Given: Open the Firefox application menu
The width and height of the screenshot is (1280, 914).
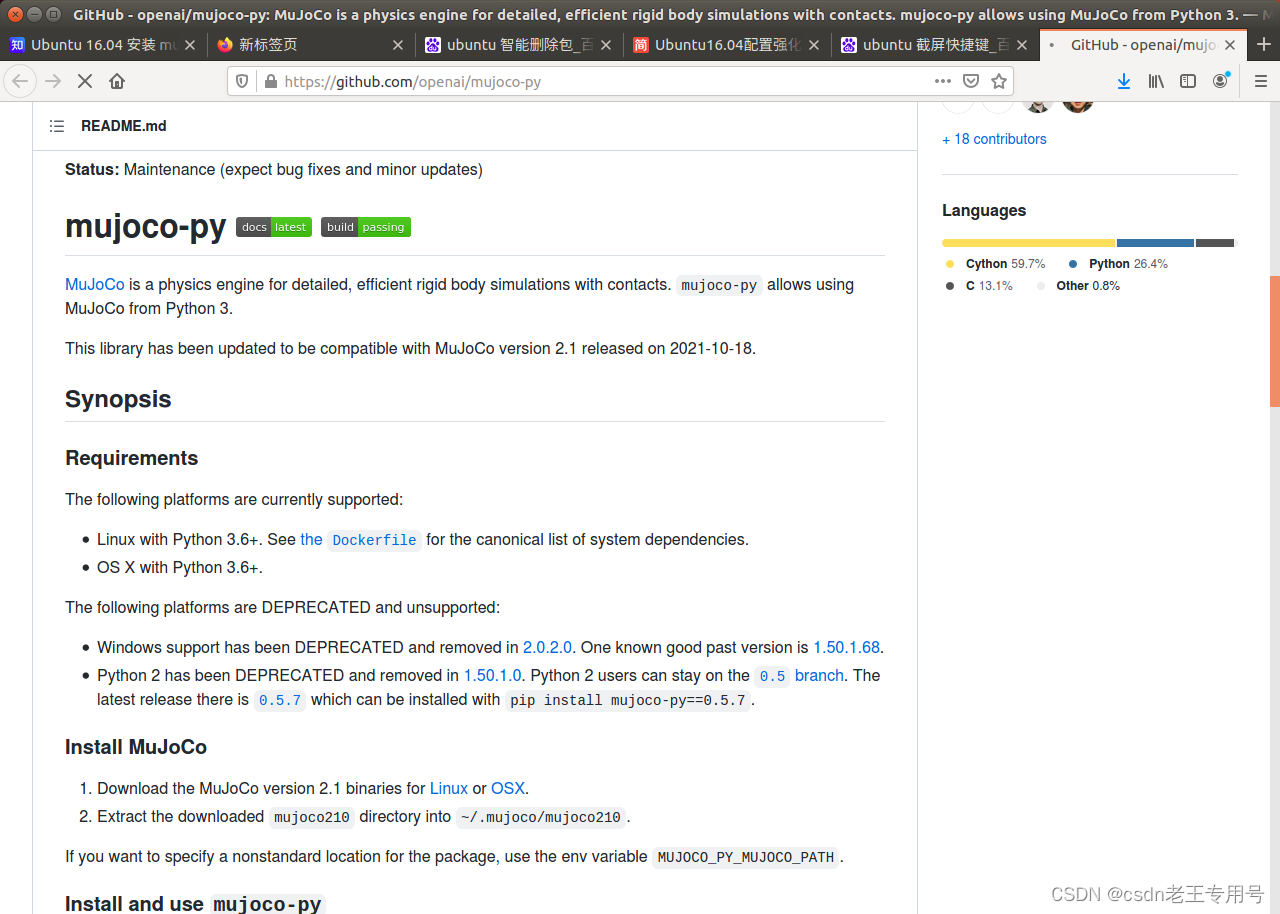Looking at the screenshot, I should 1260,81.
